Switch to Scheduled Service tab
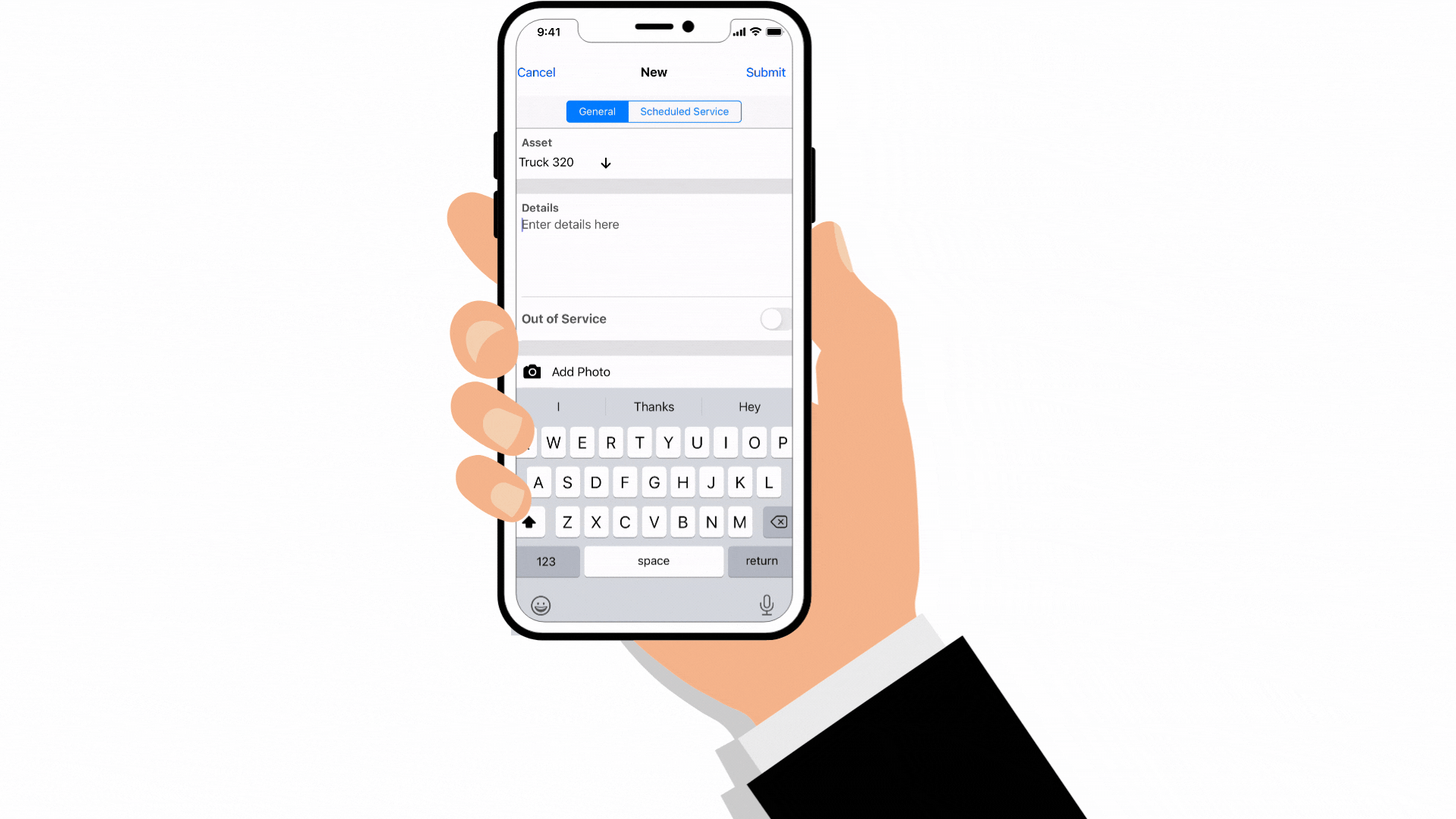The height and width of the screenshot is (819, 1456). [x=684, y=111]
